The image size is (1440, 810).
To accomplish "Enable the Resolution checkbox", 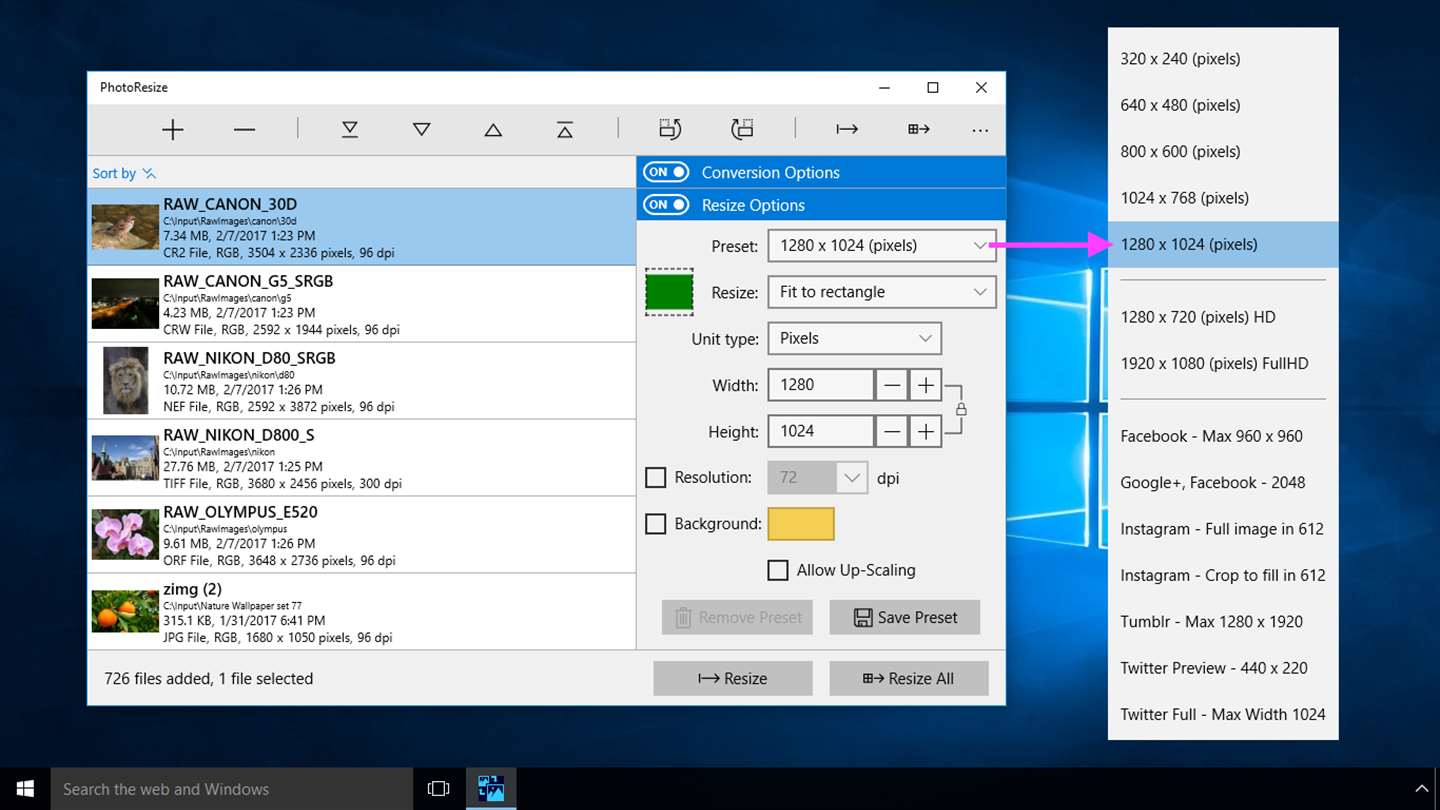I will click(x=656, y=478).
